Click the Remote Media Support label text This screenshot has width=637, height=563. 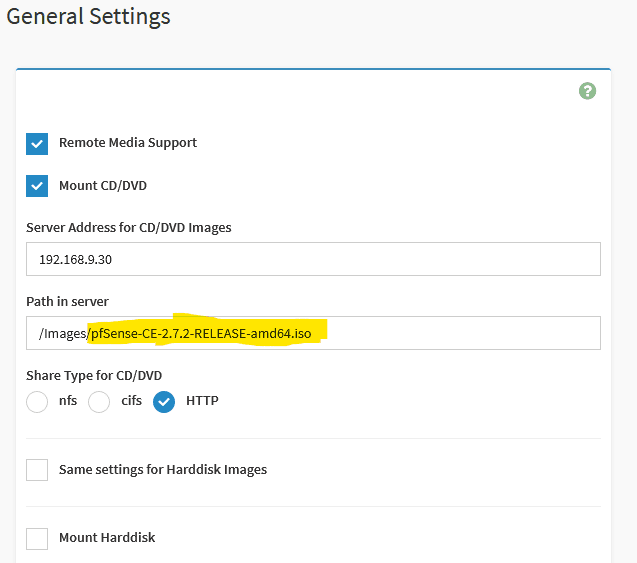point(128,143)
